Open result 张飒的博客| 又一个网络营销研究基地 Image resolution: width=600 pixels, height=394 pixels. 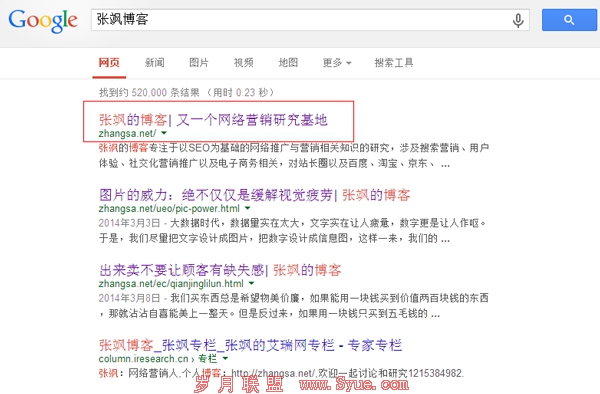tap(213, 120)
